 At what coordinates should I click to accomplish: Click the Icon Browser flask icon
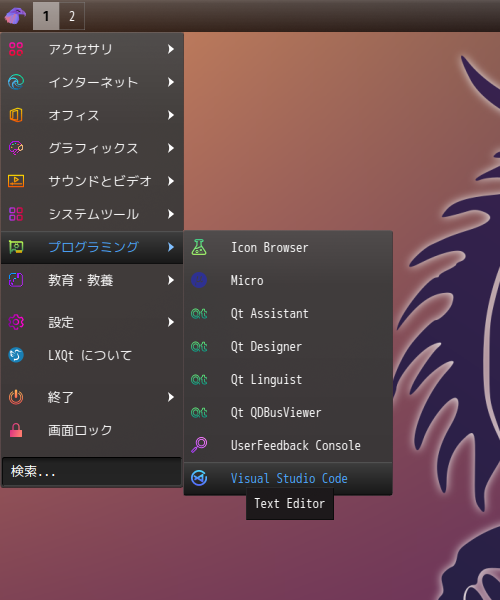coord(199,247)
